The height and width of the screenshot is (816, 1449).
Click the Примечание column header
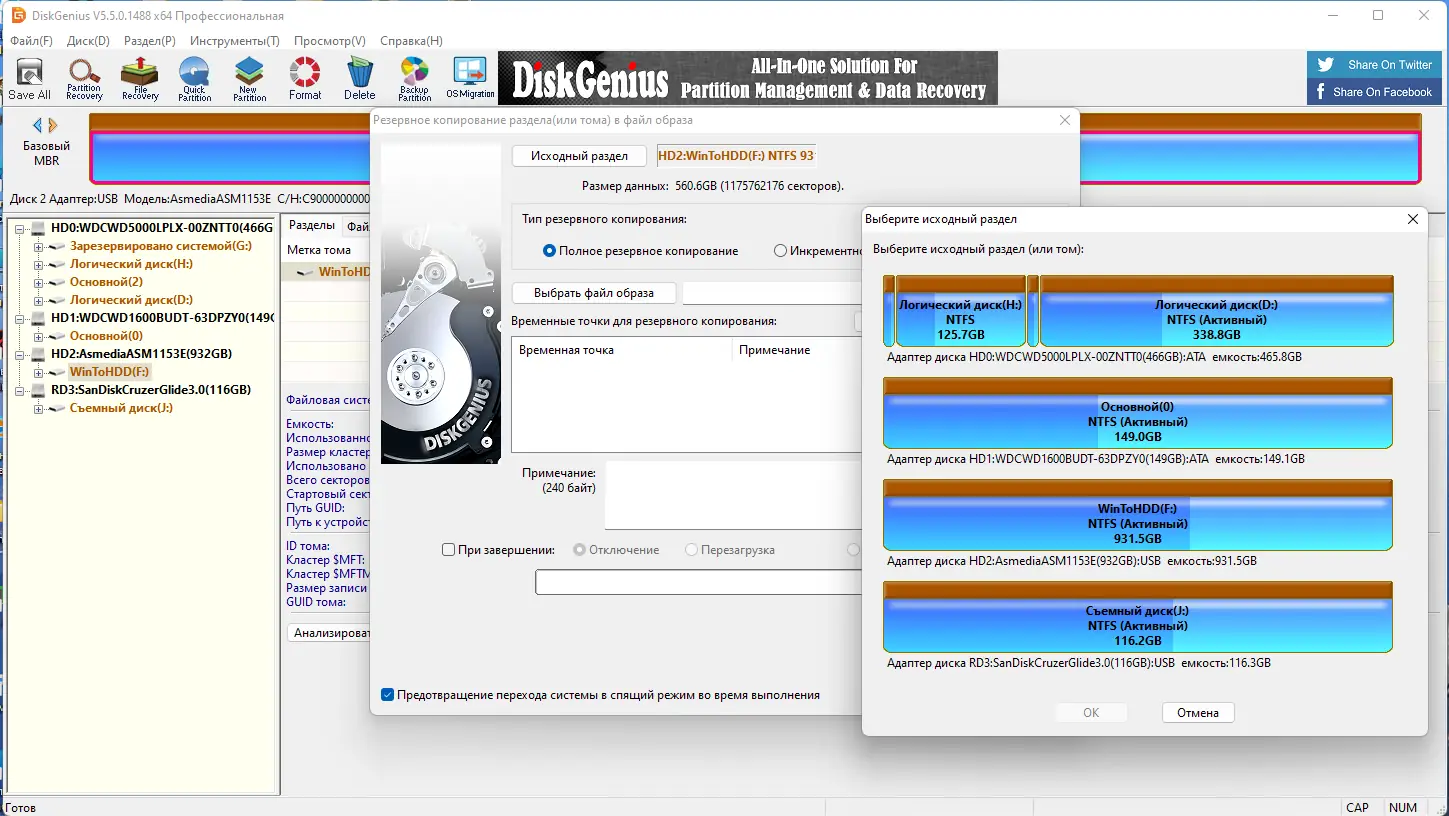(x=797, y=350)
